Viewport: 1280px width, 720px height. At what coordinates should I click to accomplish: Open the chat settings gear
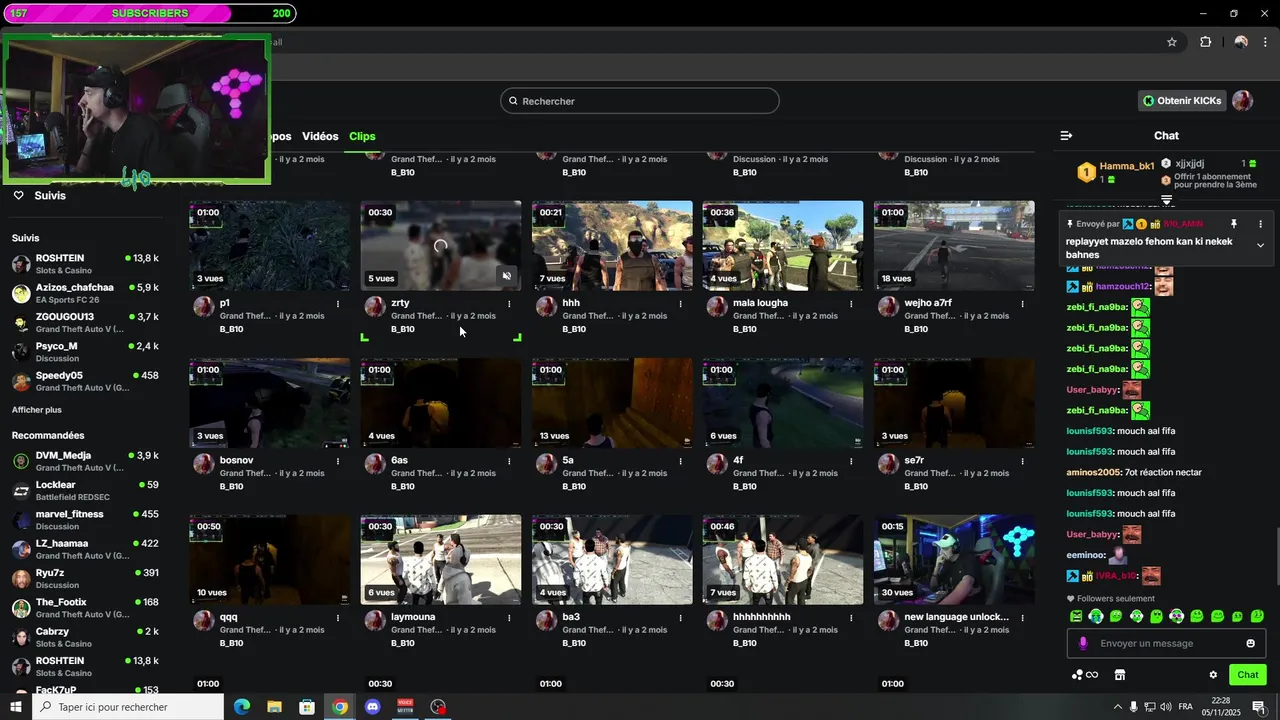click(x=1213, y=675)
